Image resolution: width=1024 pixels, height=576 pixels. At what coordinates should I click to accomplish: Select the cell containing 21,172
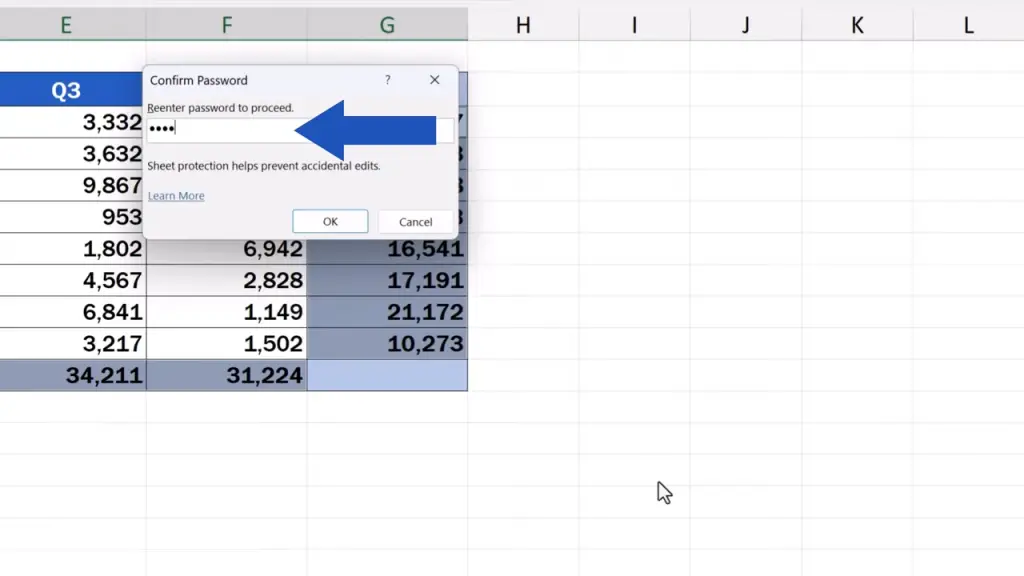(x=387, y=313)
